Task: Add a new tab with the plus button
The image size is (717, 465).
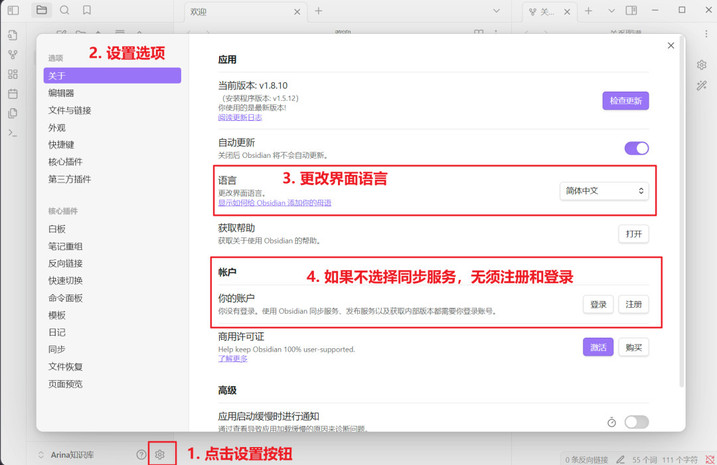Action: 319,11
